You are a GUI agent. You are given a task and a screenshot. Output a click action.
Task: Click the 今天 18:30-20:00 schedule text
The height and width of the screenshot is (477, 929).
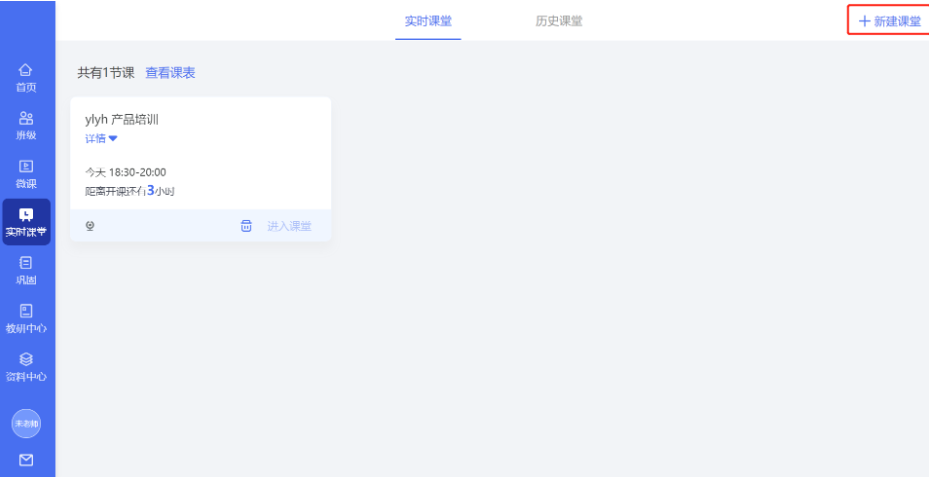(x=126, y=172)
